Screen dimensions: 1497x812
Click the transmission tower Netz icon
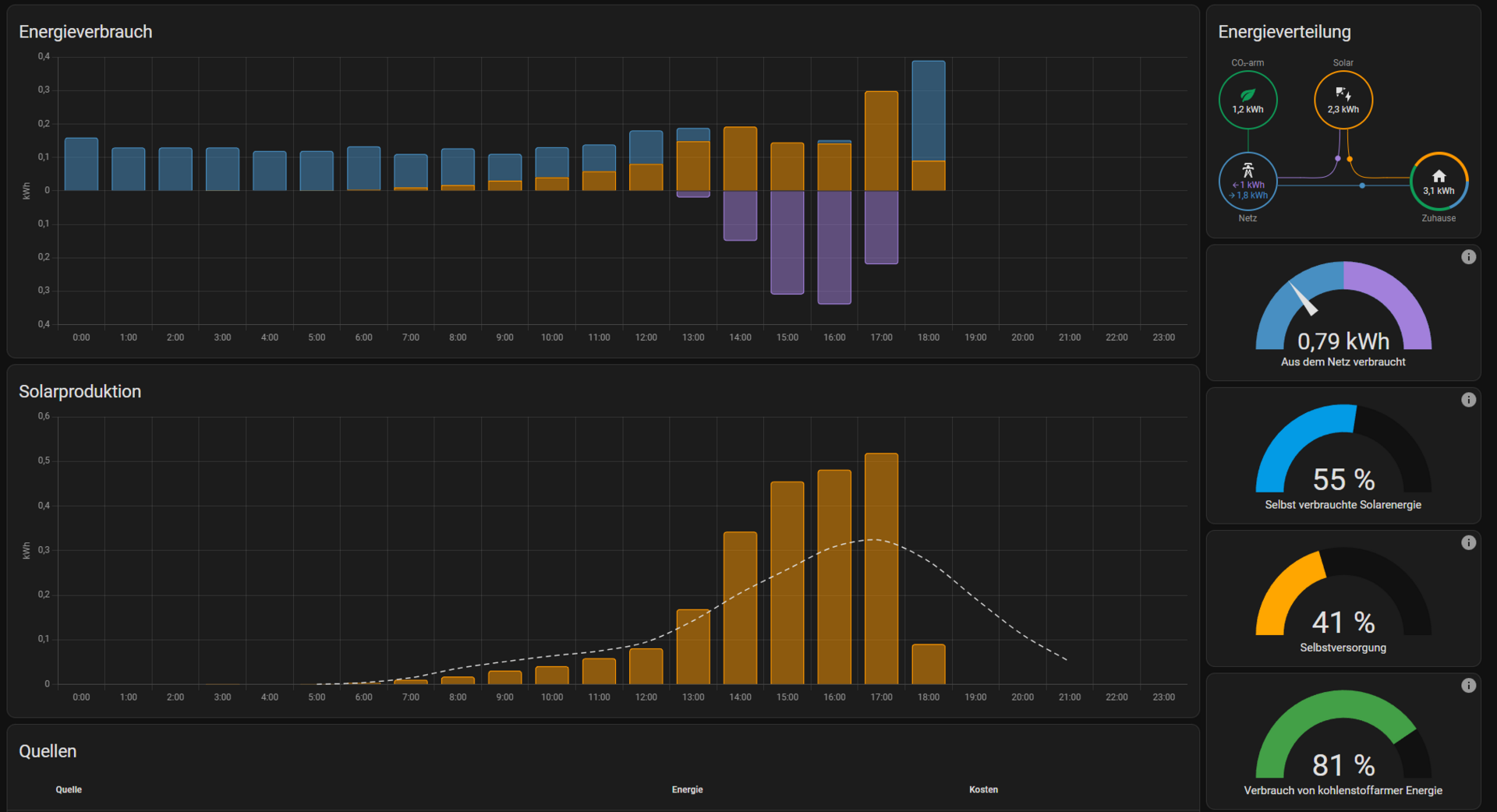point(1247,170)
